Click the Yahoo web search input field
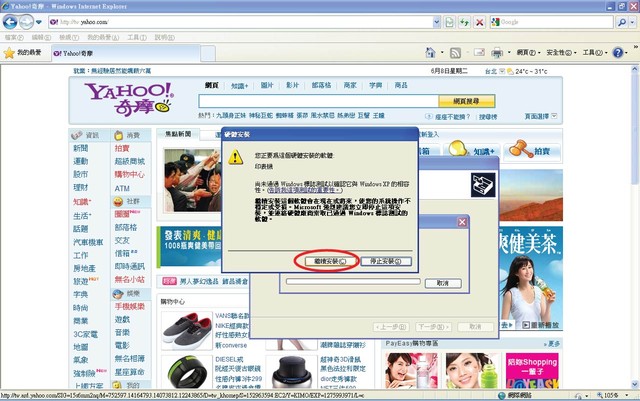Image resolution: width=640 pixels, height=401 pixels. pyautogui.click(x=318, y=101)
